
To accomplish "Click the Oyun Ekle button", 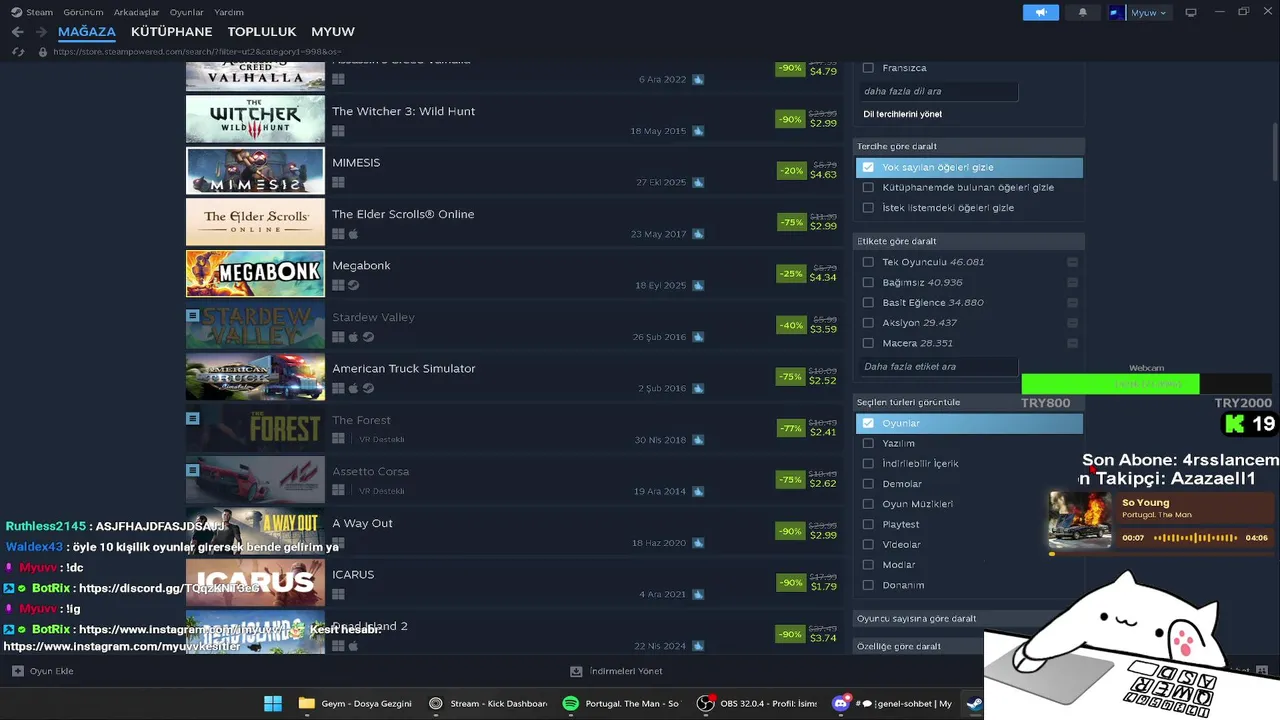I will click(43, 671).
